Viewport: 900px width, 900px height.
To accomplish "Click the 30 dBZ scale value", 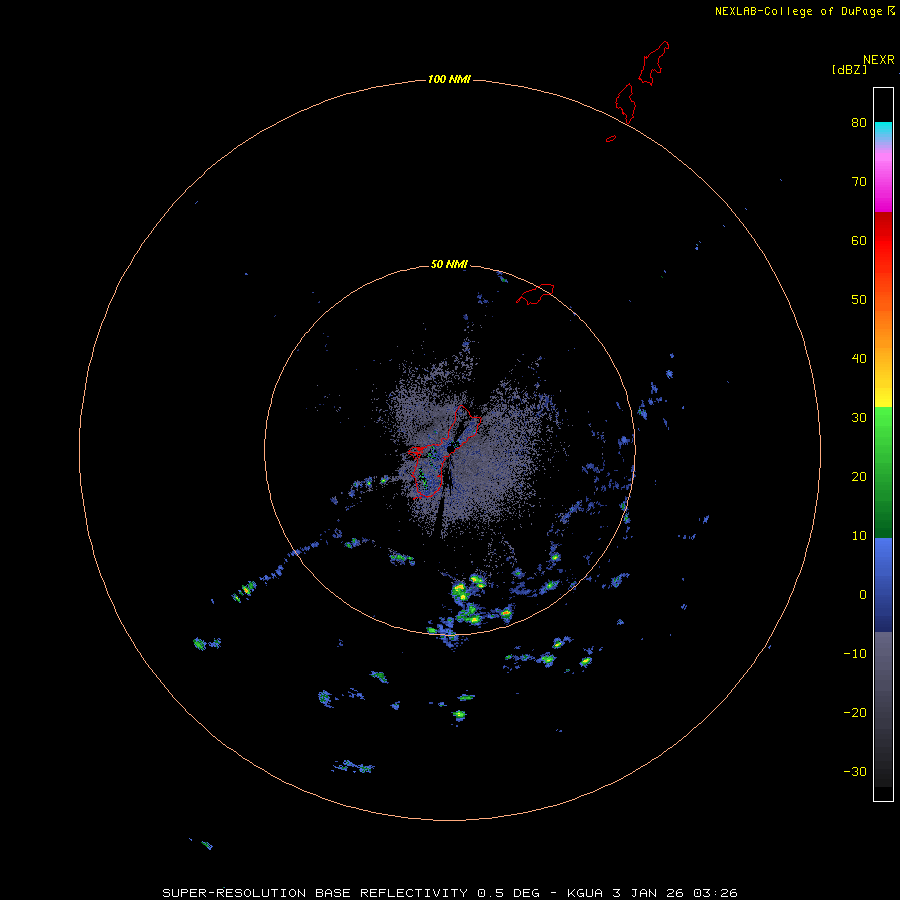I will (x=859, y=417).
